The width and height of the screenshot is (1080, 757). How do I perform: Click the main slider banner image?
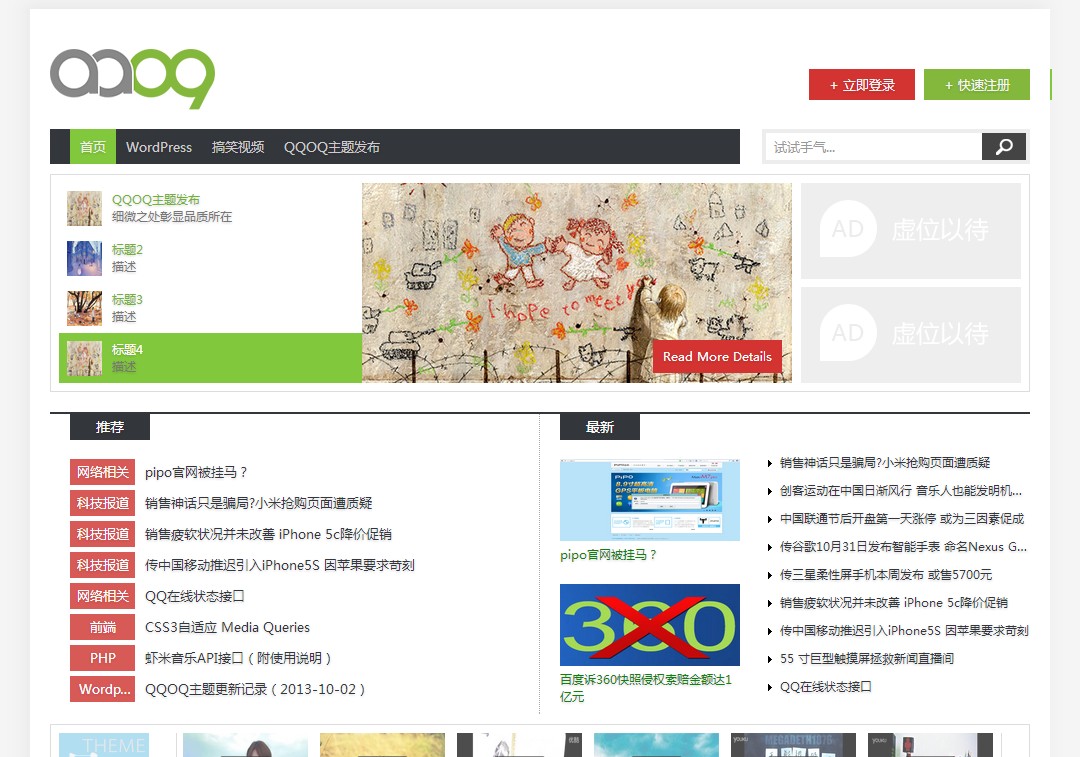tap(577, 282)
